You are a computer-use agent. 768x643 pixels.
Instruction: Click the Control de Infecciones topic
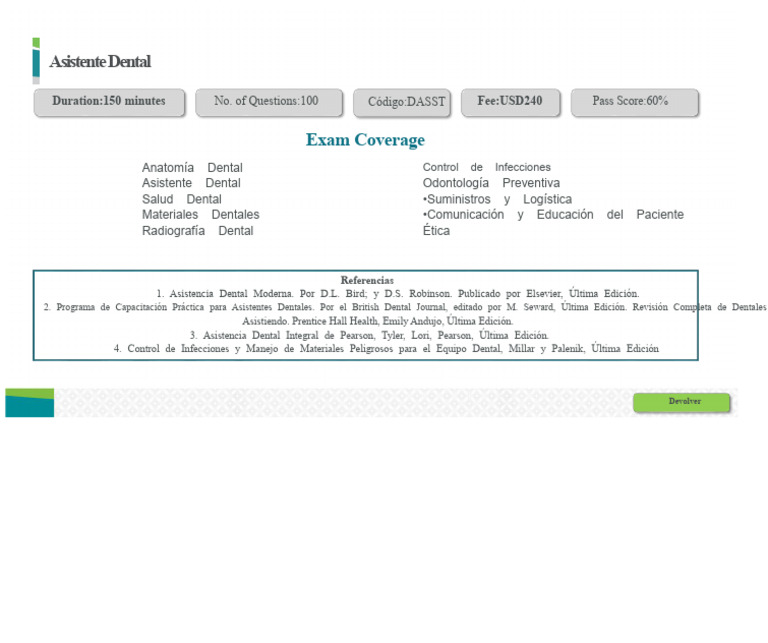click(x=486, y=167)
